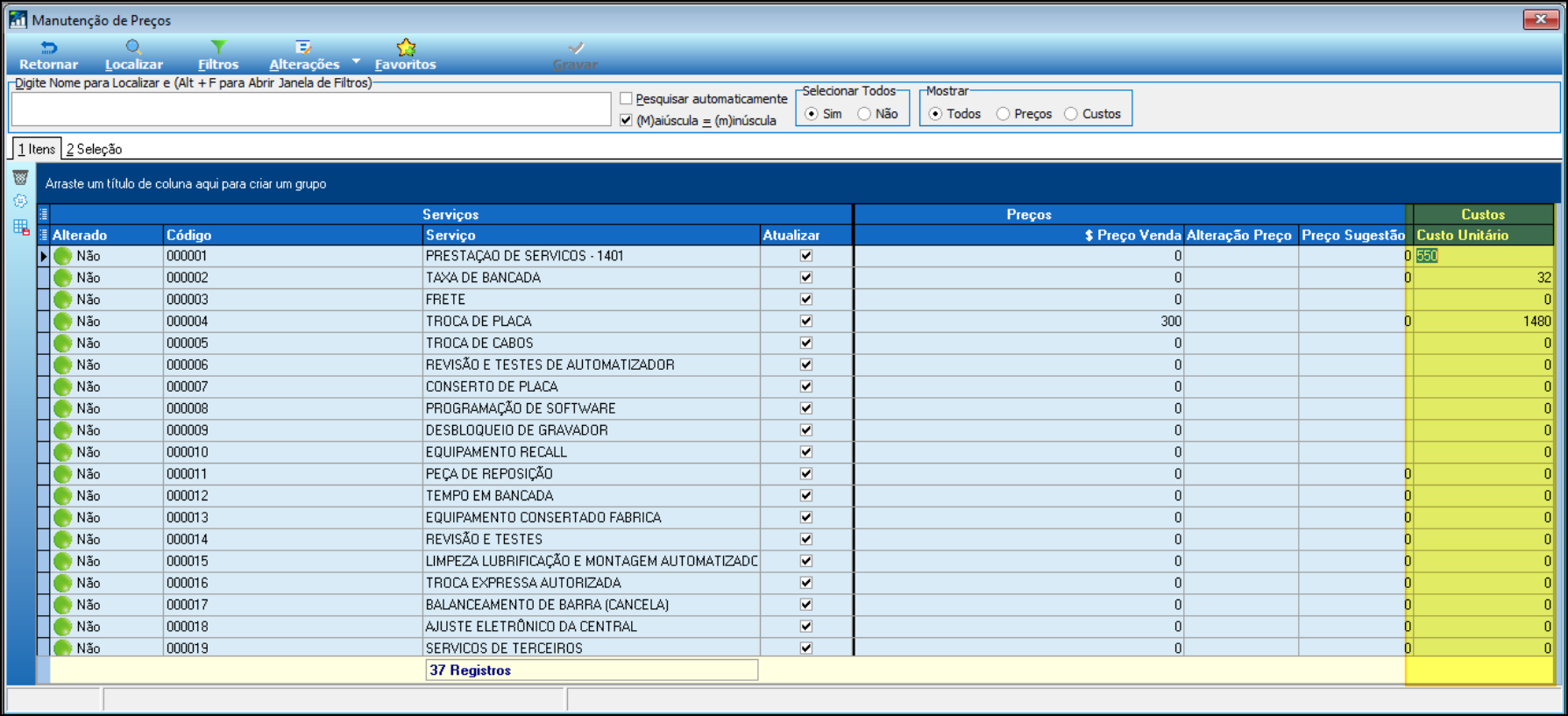Uncheck Atualizar for TROCA DE CABOS
Screen dimensions: 1568x716
coord(806,344)
